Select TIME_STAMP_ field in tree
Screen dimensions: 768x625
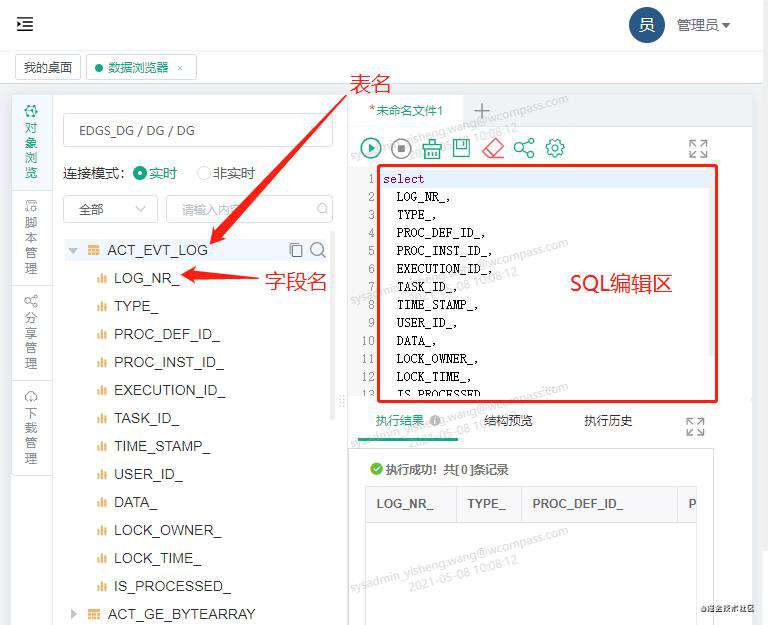pos(162,446)
